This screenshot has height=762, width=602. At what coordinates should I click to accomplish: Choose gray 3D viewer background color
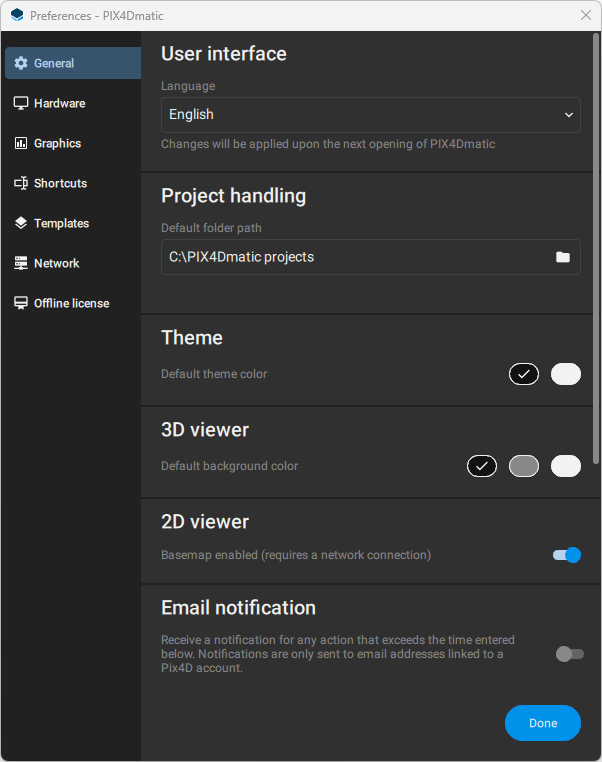(x=524, y=466)
